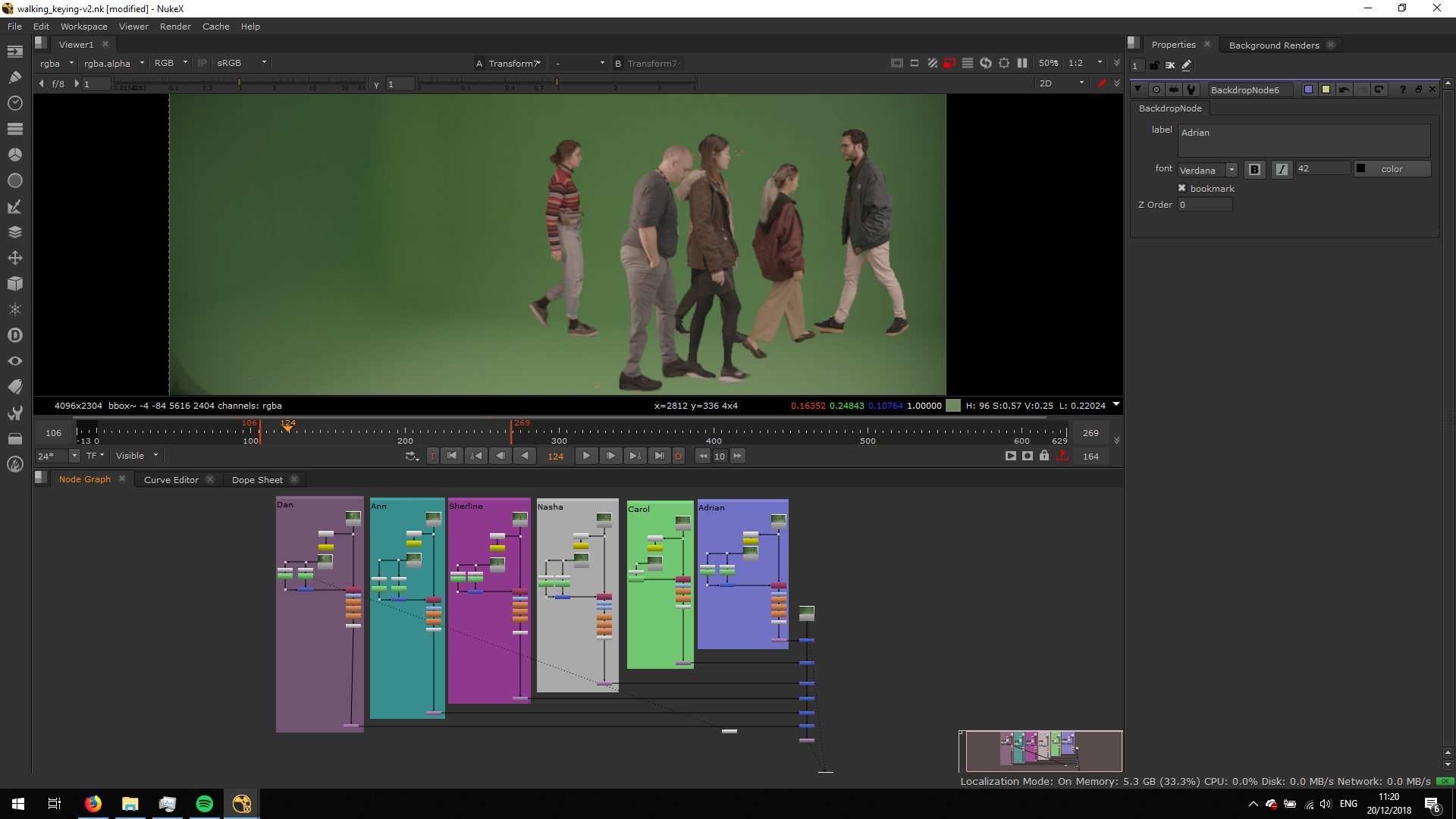Click the clear all properties panels icon
The height and width of the screenshot is (819, 1456).
pos(1170,65)
